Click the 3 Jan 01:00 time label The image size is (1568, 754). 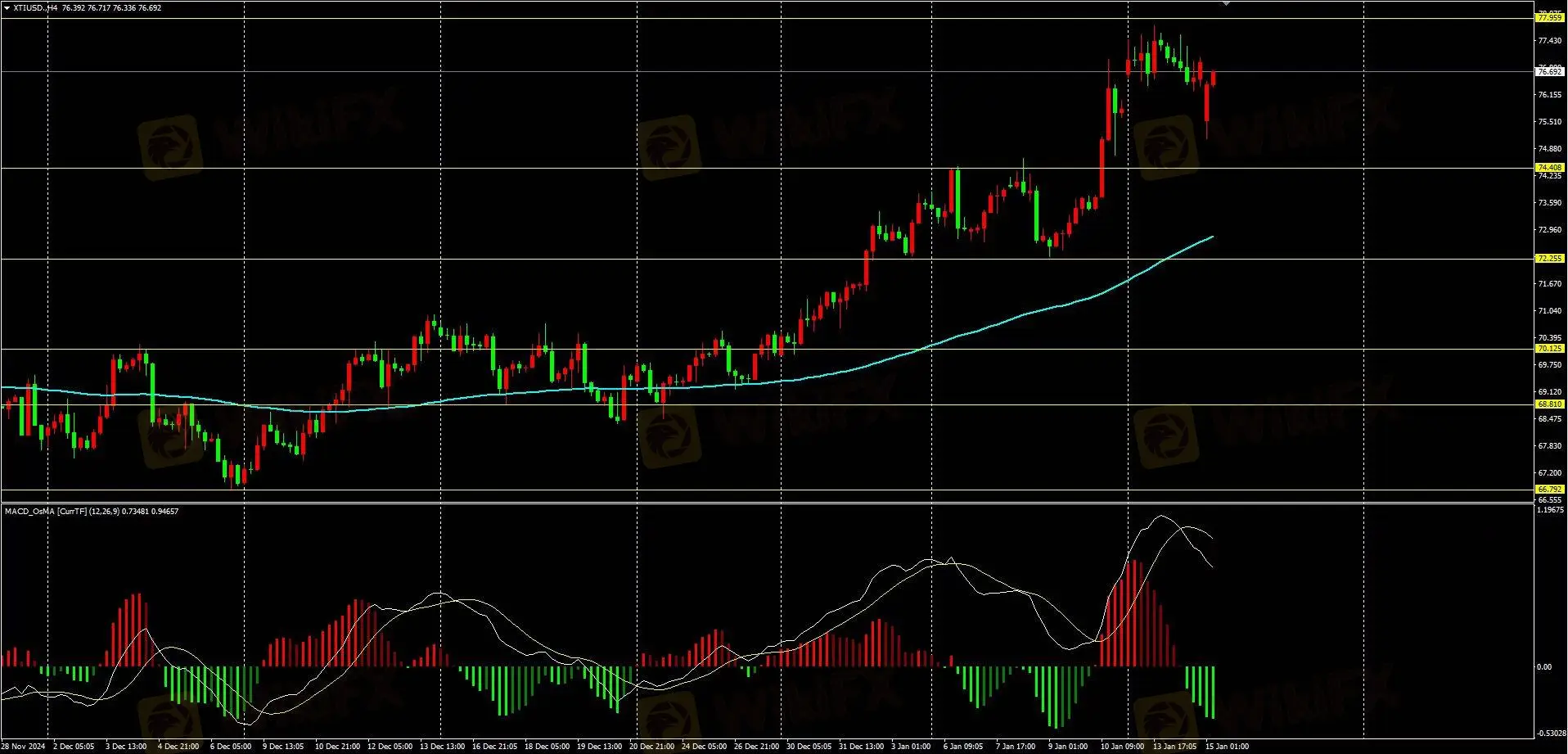pyautogui.click(x=911, y=747)
